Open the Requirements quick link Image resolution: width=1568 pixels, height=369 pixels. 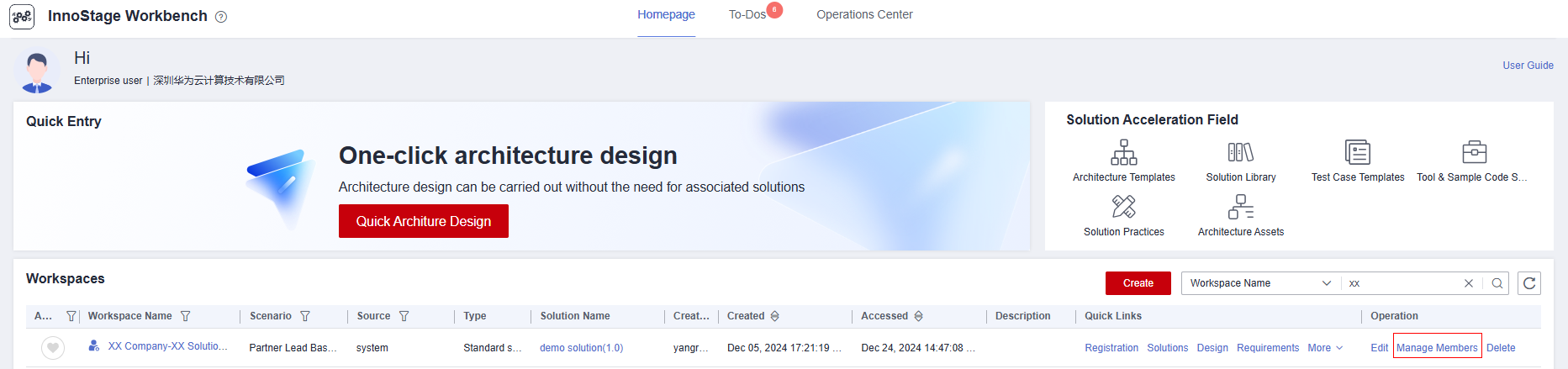[x=1268, y=348]
